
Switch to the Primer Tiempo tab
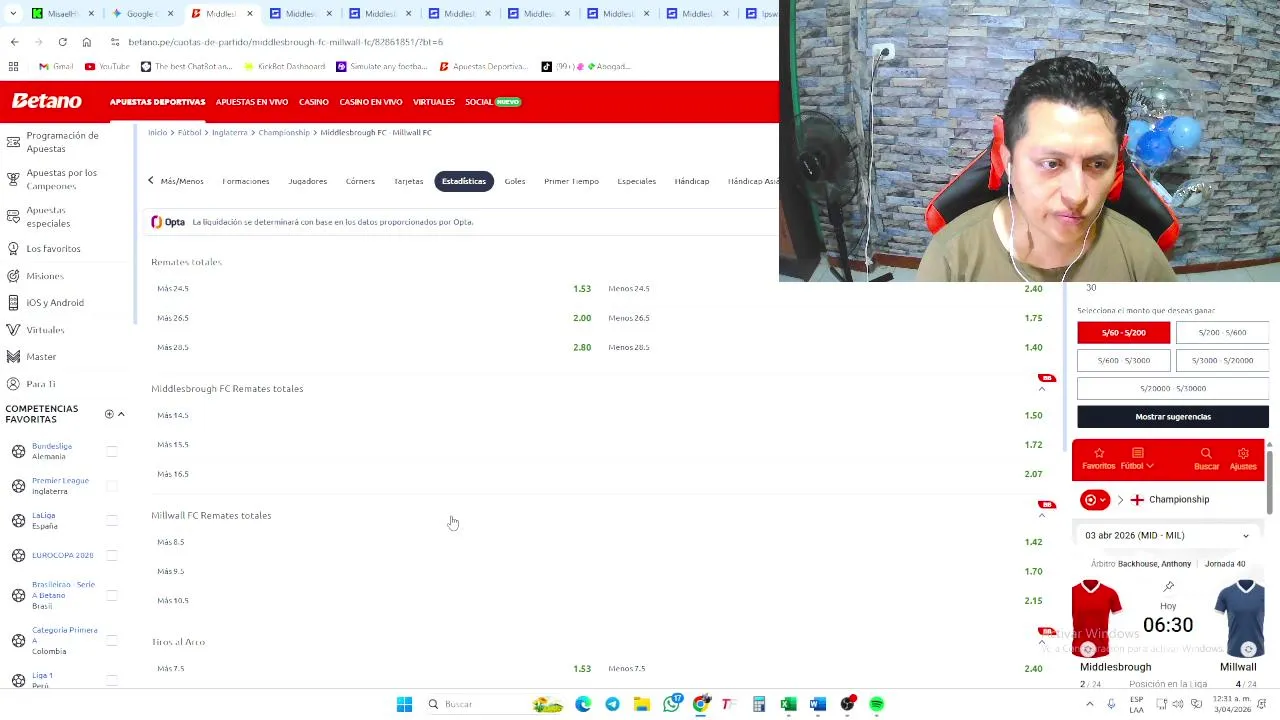571,181
